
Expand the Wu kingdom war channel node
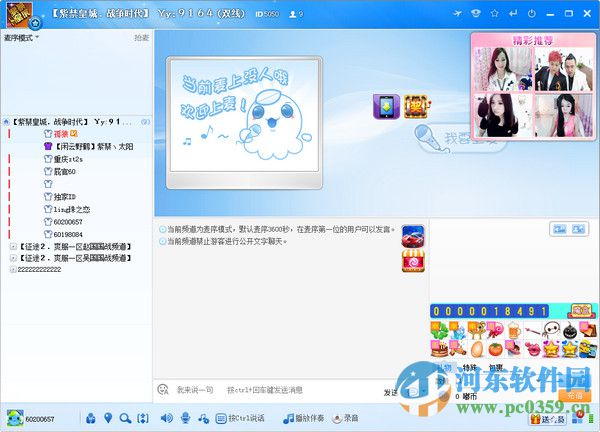(x=13, y=258)
